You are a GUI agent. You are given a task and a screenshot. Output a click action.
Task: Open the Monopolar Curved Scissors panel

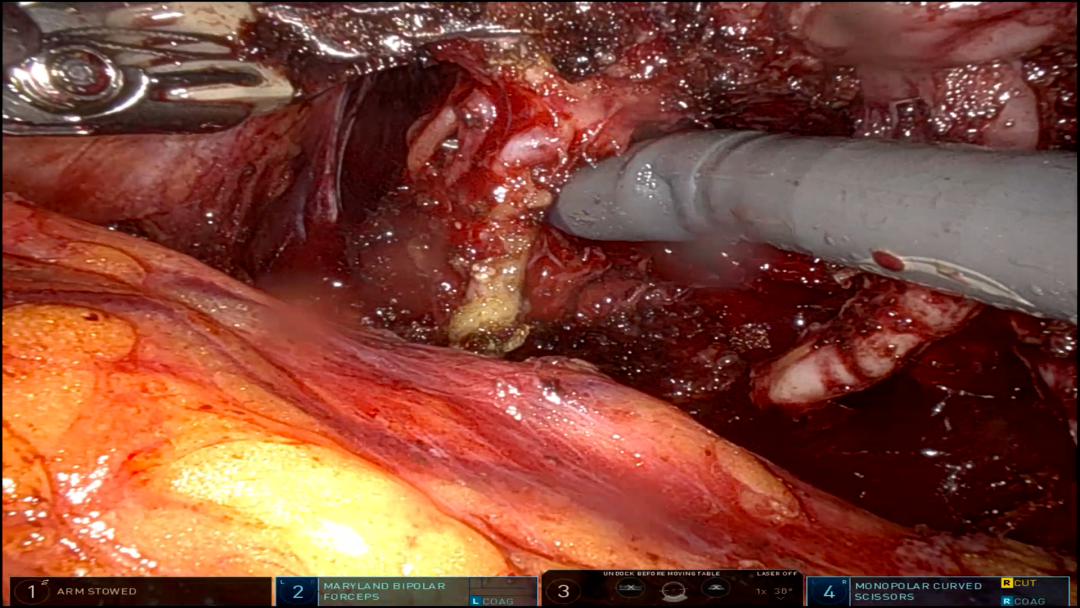937,591
